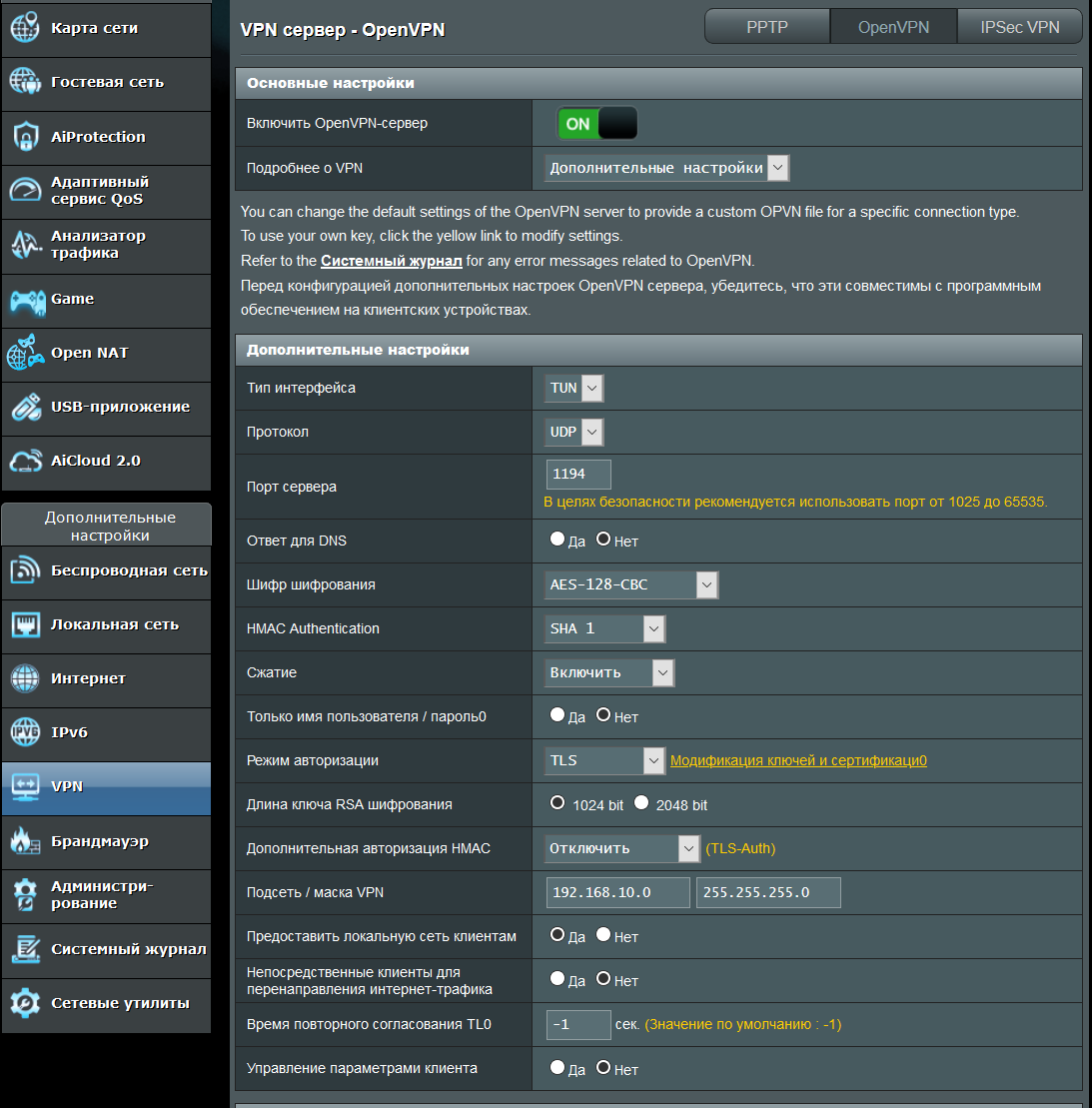Open the AiCloud 2.0 cloud icon
Viewport: 1092px width, 1108px height.
(x=25, y=461)
